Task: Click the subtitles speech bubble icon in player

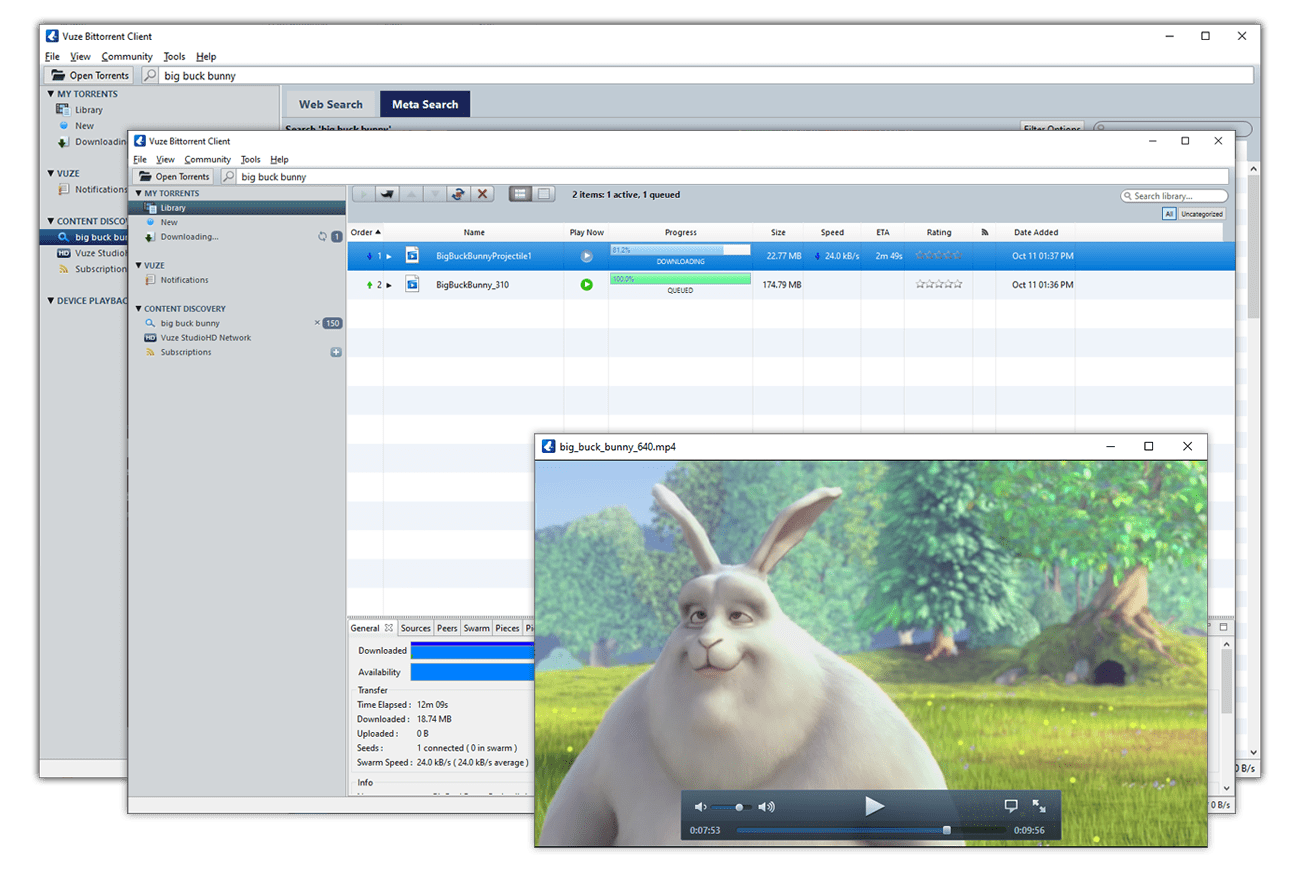Action: click(x=1011, y=806)
